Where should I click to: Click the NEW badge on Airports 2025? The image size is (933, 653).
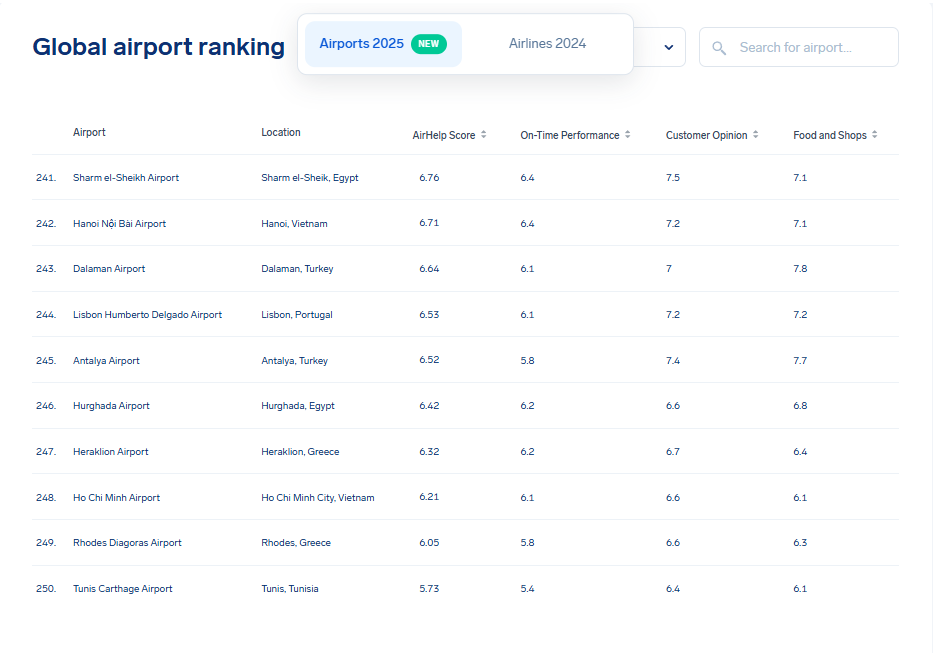pos(428,44)
